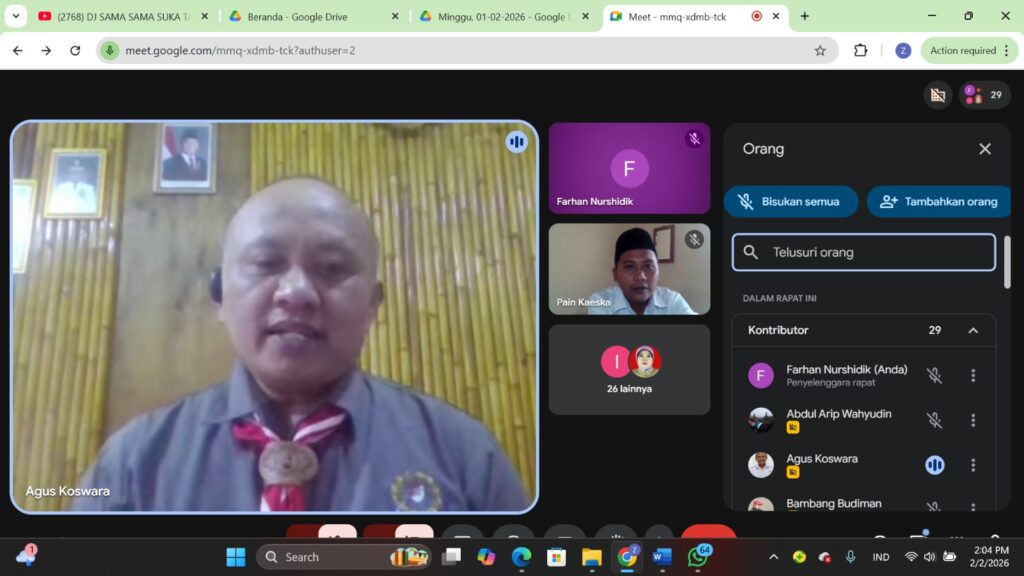The height and width of the screenshot is (576, 1024).
Task: Click the microphone icon in the address bar
Action: pos(110,50)
